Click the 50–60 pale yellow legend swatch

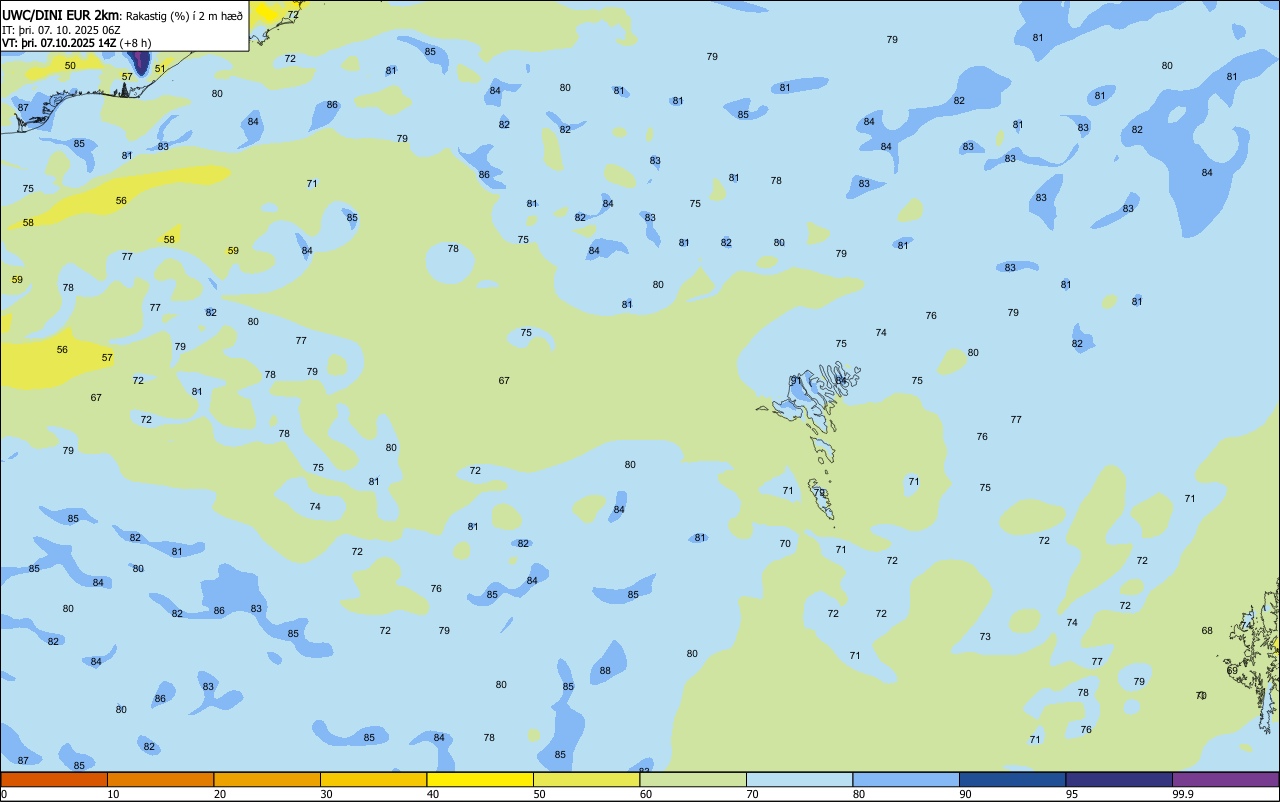(x=586, y=779)
